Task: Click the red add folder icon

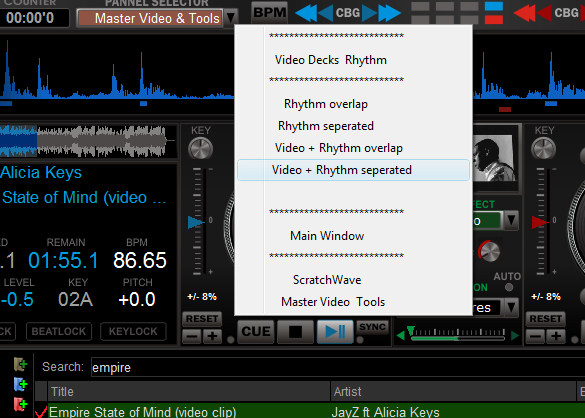Action: 21,404
